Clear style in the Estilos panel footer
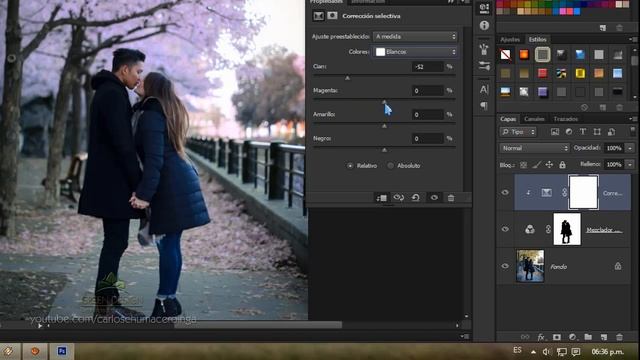 pyautogui.click(x=584, y=108)
